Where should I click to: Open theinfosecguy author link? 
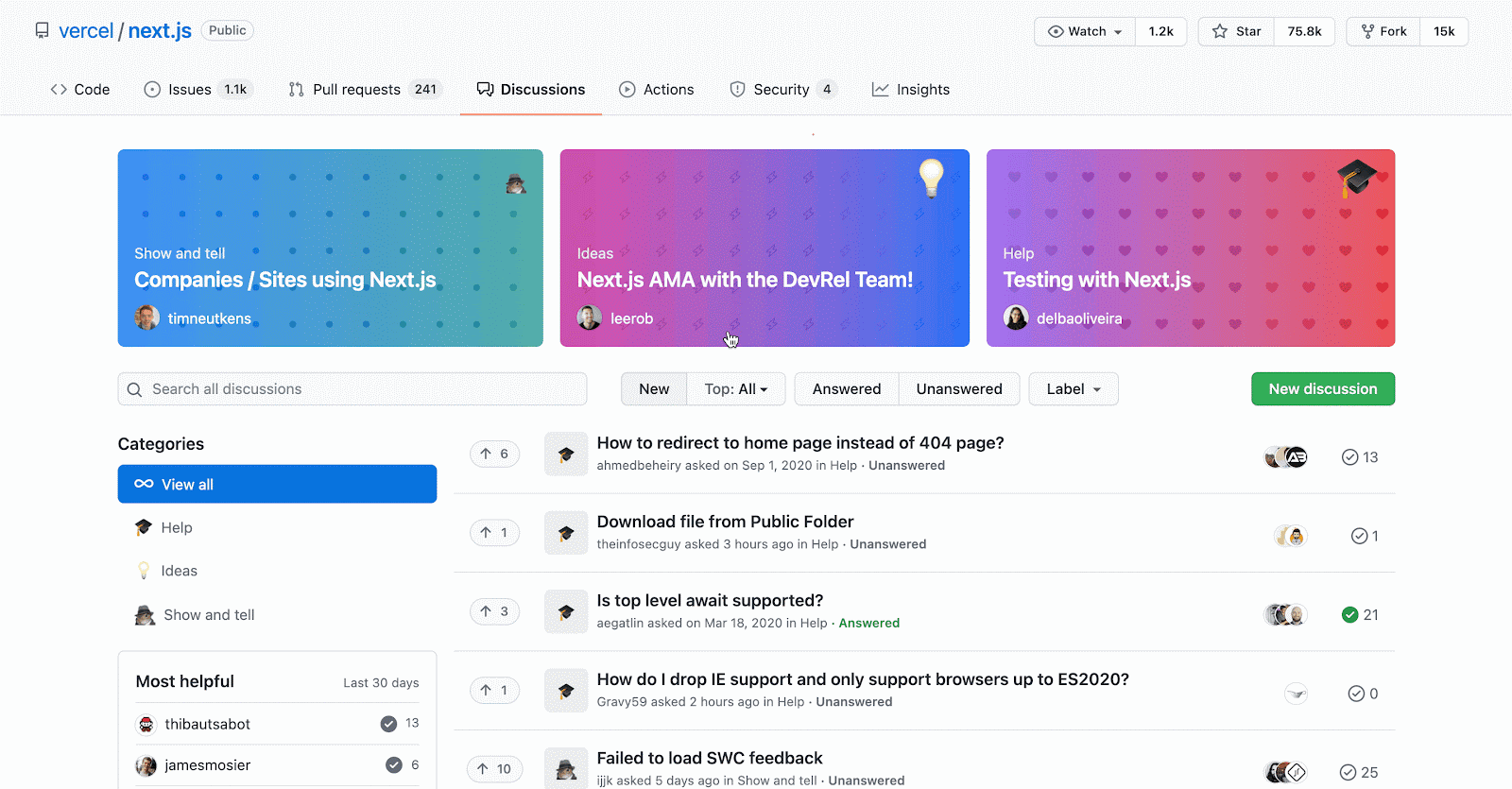pos(639,544)
